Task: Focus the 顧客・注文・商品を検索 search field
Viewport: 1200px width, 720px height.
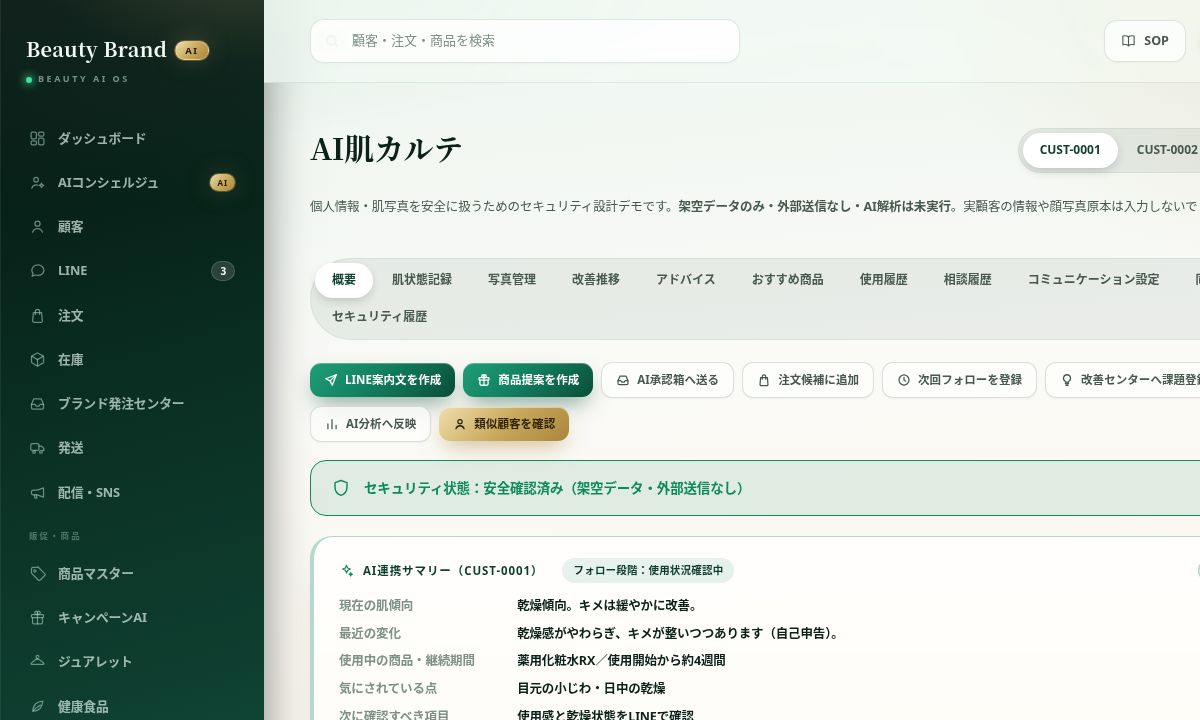Action: 525,41
